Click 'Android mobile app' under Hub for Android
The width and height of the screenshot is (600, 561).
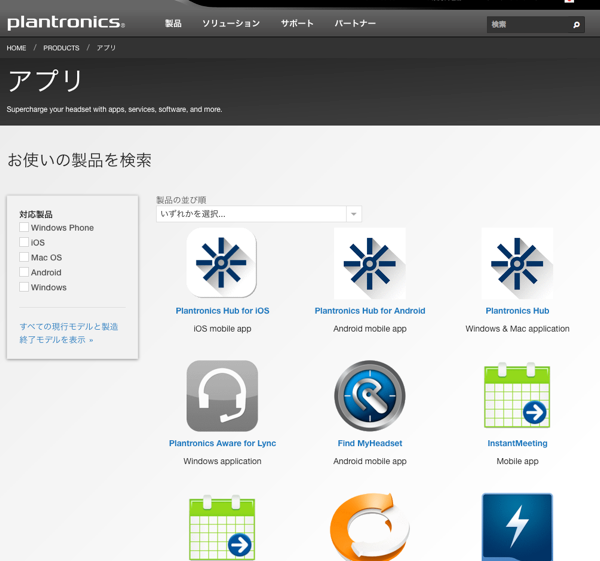(370, 329)
